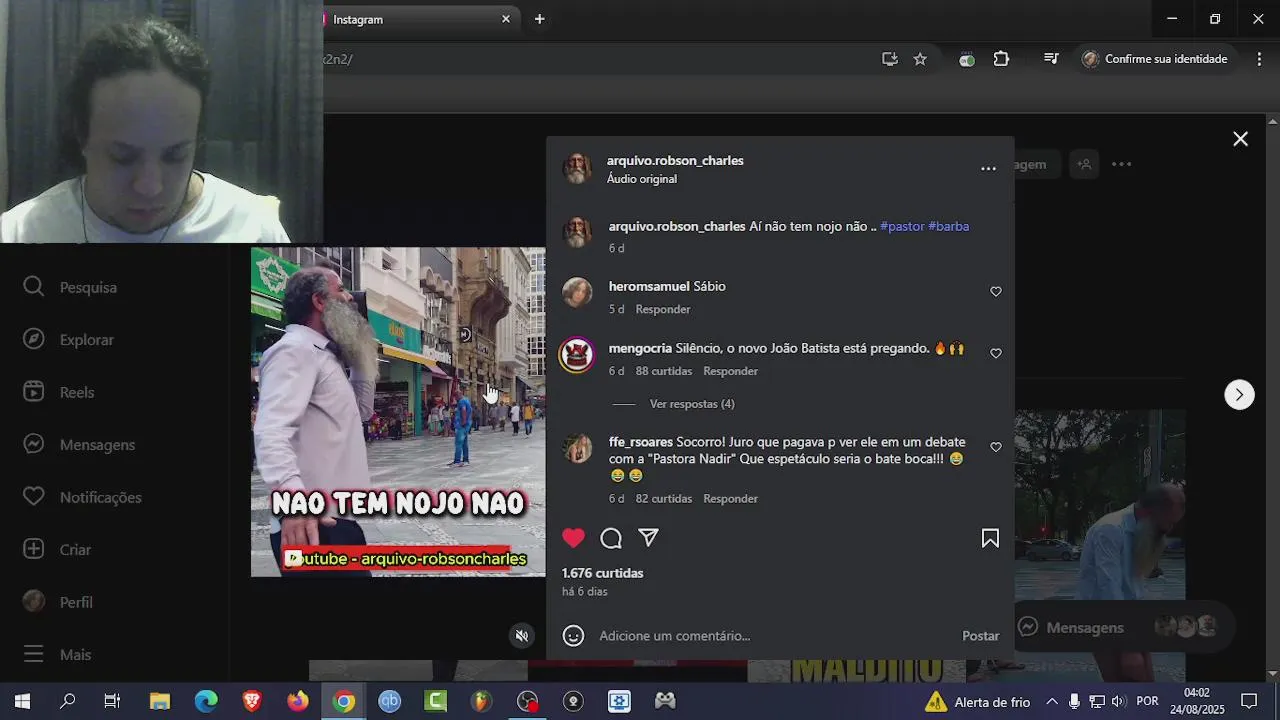Unmute the reel audio
1280x720 pixels.
point(521,635)
